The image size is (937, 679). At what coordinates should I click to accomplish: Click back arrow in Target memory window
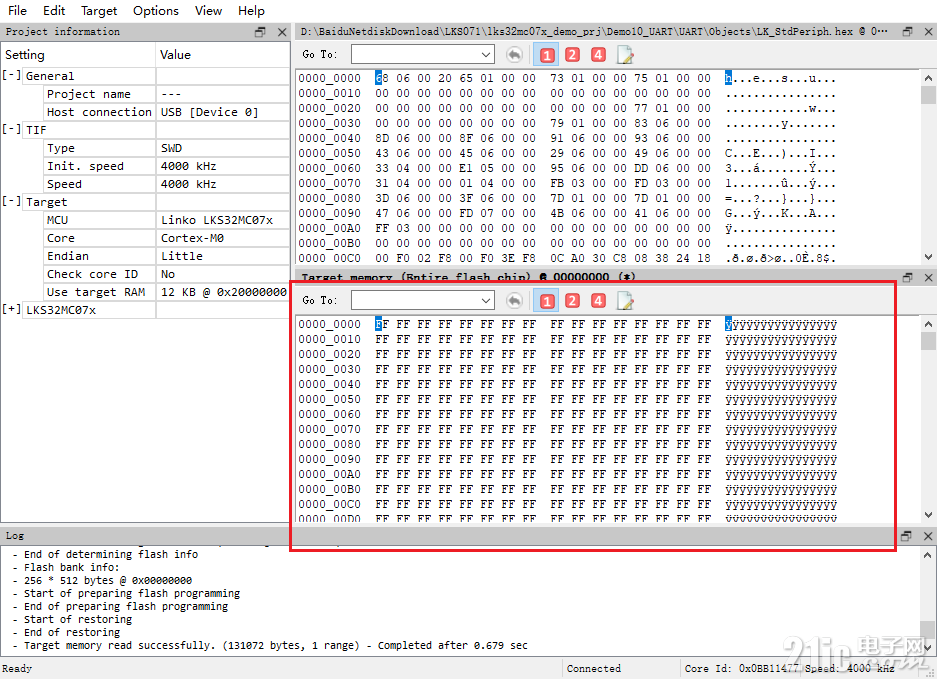[514, 301]
